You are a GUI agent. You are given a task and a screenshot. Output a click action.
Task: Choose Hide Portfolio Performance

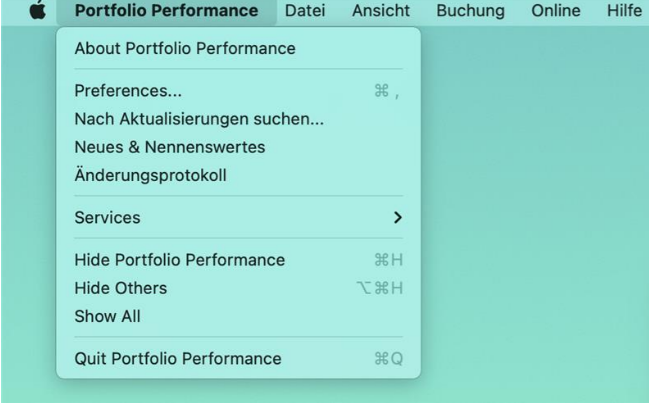click(x=238, y=260)
